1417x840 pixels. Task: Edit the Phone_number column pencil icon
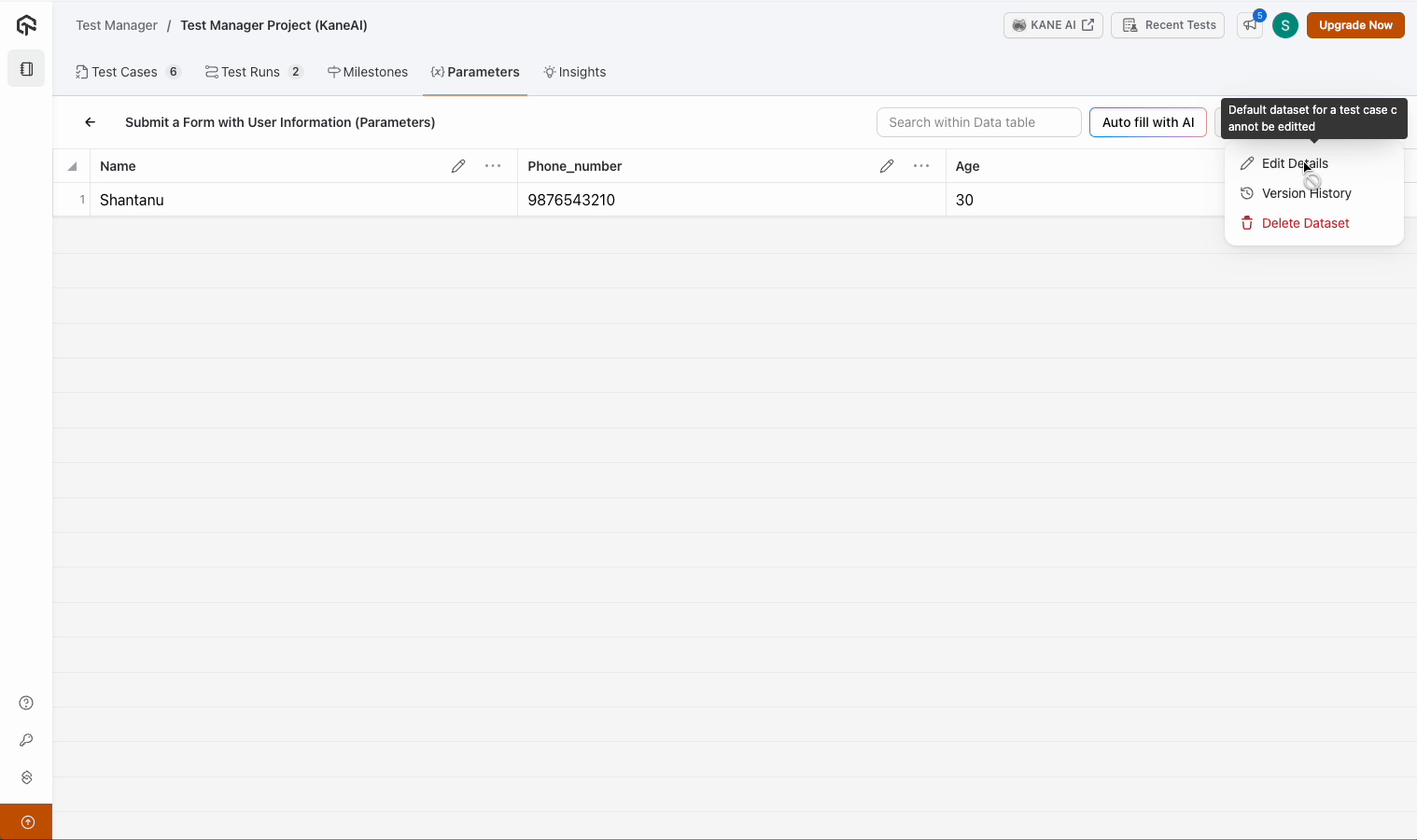(x=887, y=166)
